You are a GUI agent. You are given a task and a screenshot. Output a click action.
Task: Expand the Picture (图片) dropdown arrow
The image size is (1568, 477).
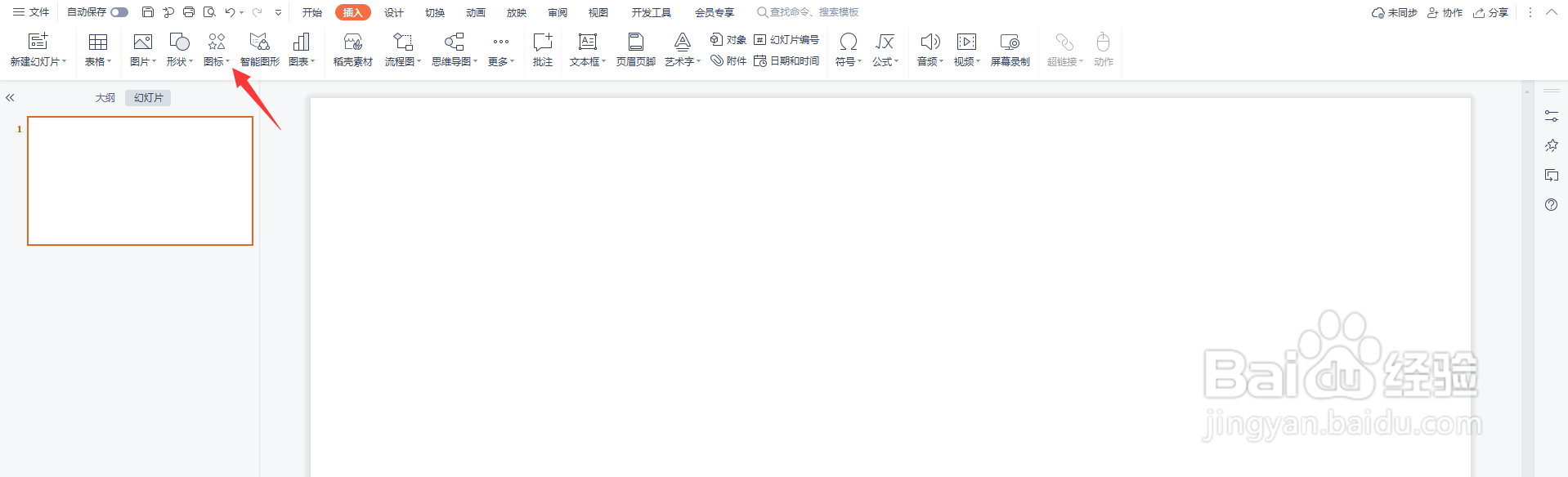tap(154, 61)
